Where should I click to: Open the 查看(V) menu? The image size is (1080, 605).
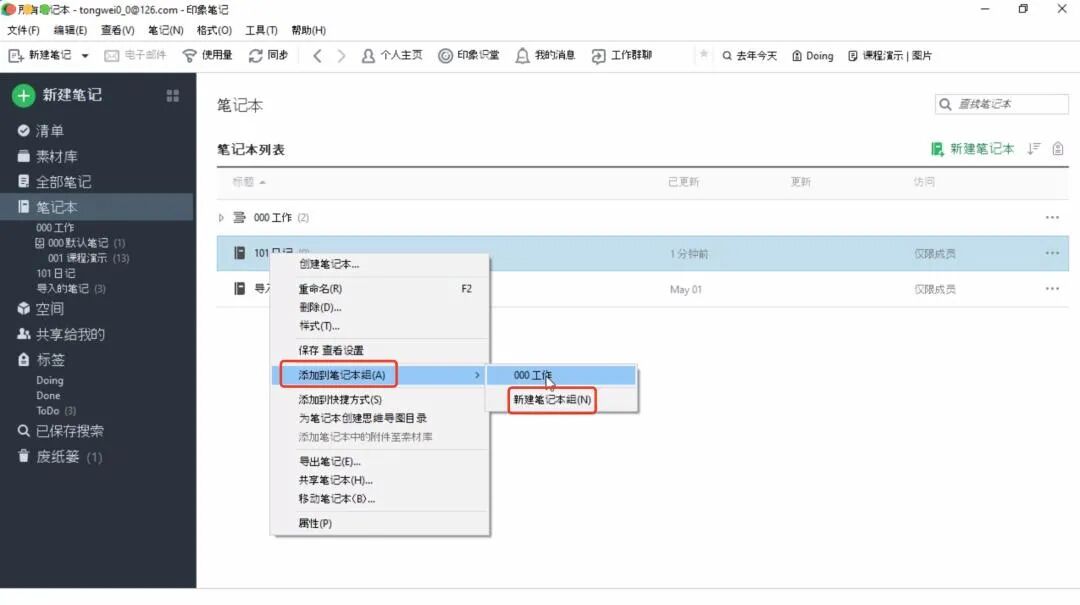coord(117,30)
